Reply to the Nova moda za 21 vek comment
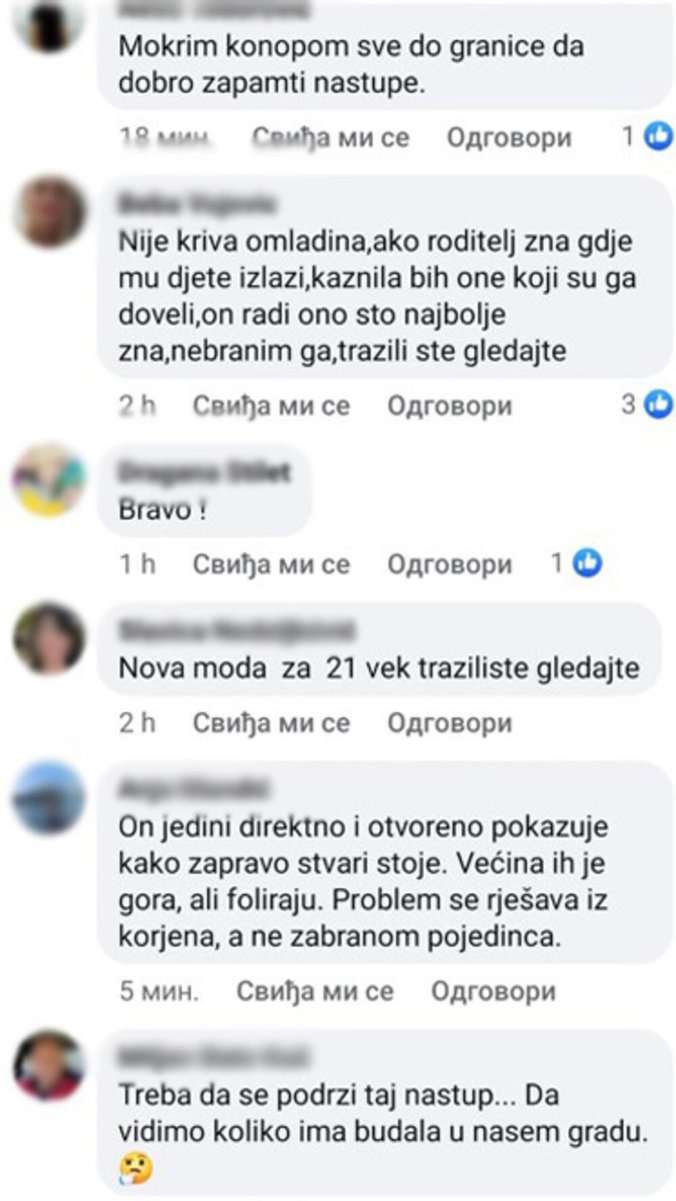This screenshot has height=1201, width=676. (449, 722)
